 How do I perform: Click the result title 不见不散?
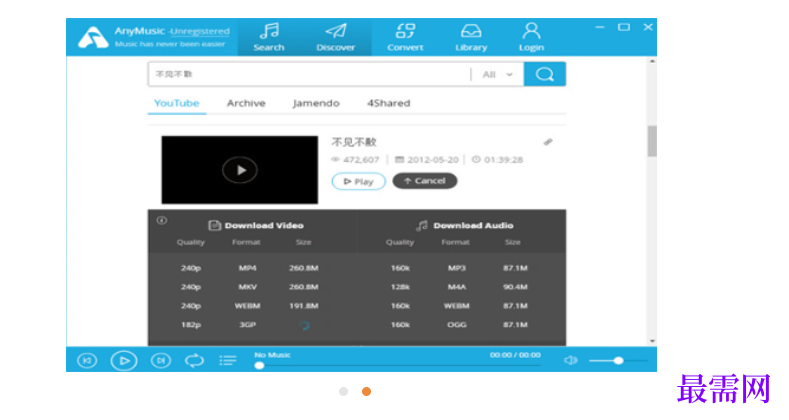point(354,142)
